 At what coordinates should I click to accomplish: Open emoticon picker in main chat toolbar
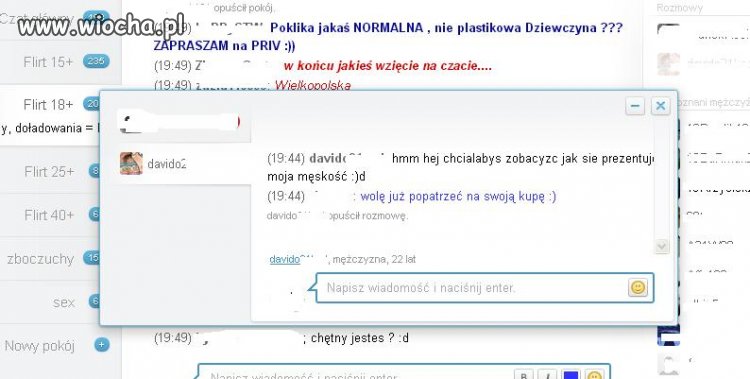pyautogui.click(x=594, y=374)
